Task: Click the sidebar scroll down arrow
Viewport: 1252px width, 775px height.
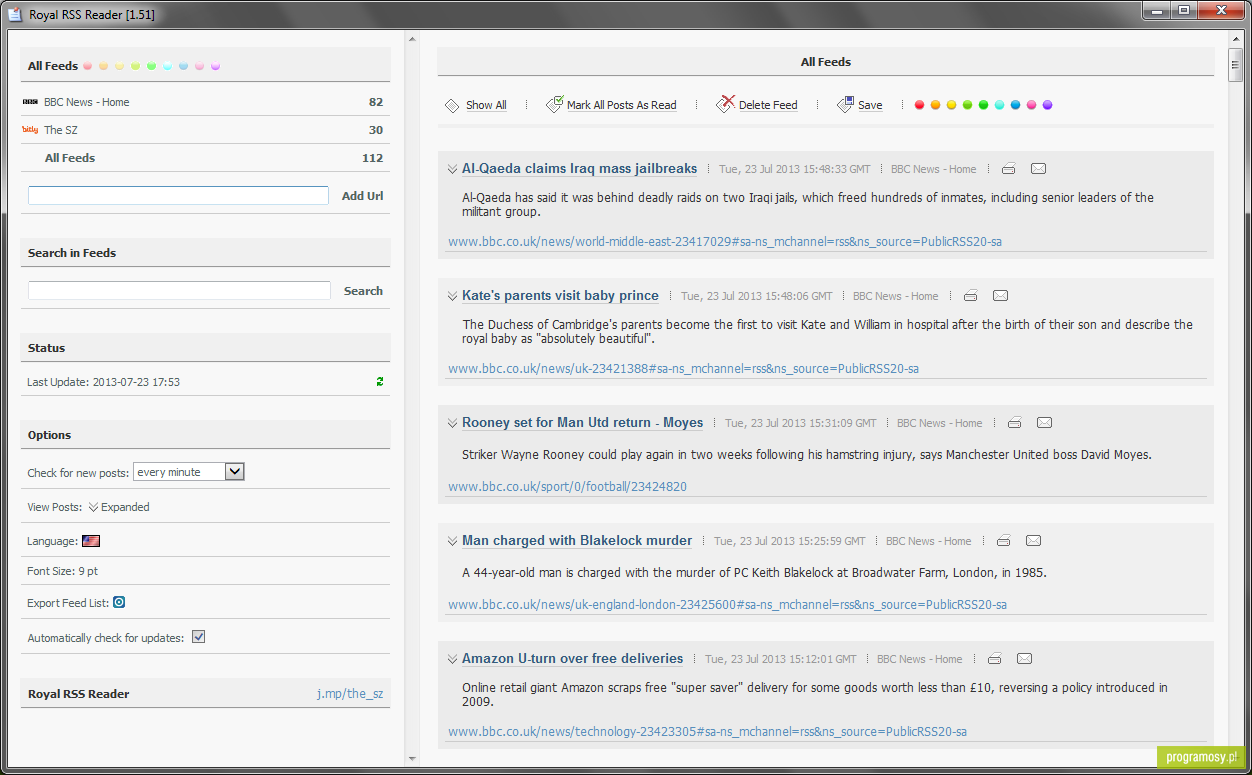Action: (x=411, y=760)
